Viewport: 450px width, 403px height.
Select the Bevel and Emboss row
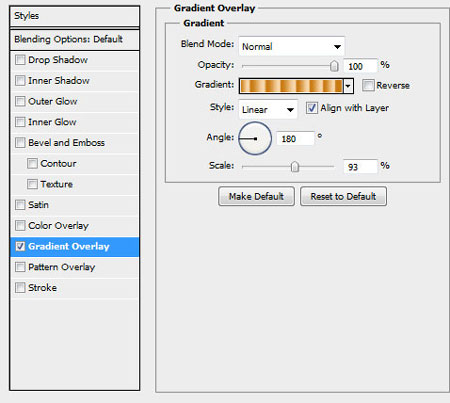point(75,143)
